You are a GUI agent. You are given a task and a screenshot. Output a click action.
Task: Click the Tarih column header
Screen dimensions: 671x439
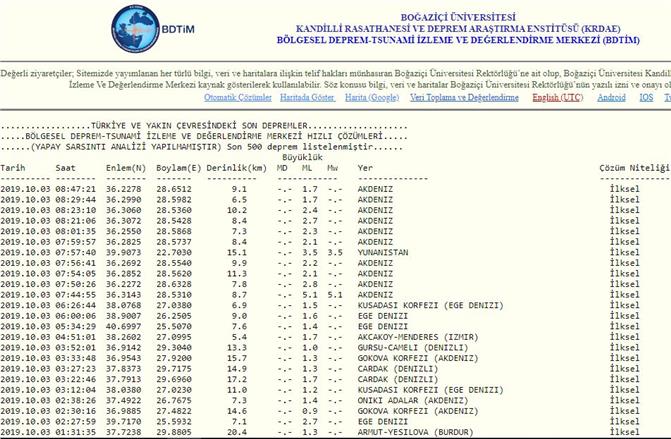click(14, 168)
